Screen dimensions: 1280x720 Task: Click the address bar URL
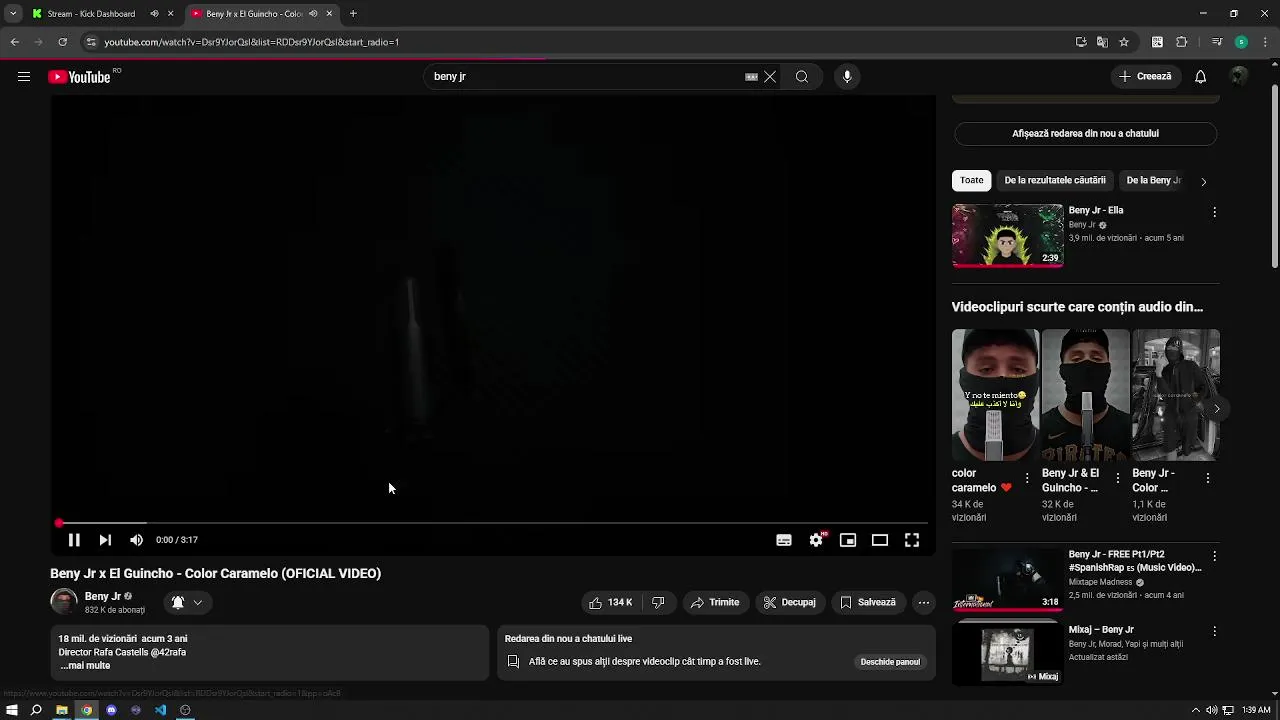[x=251, y=42]
